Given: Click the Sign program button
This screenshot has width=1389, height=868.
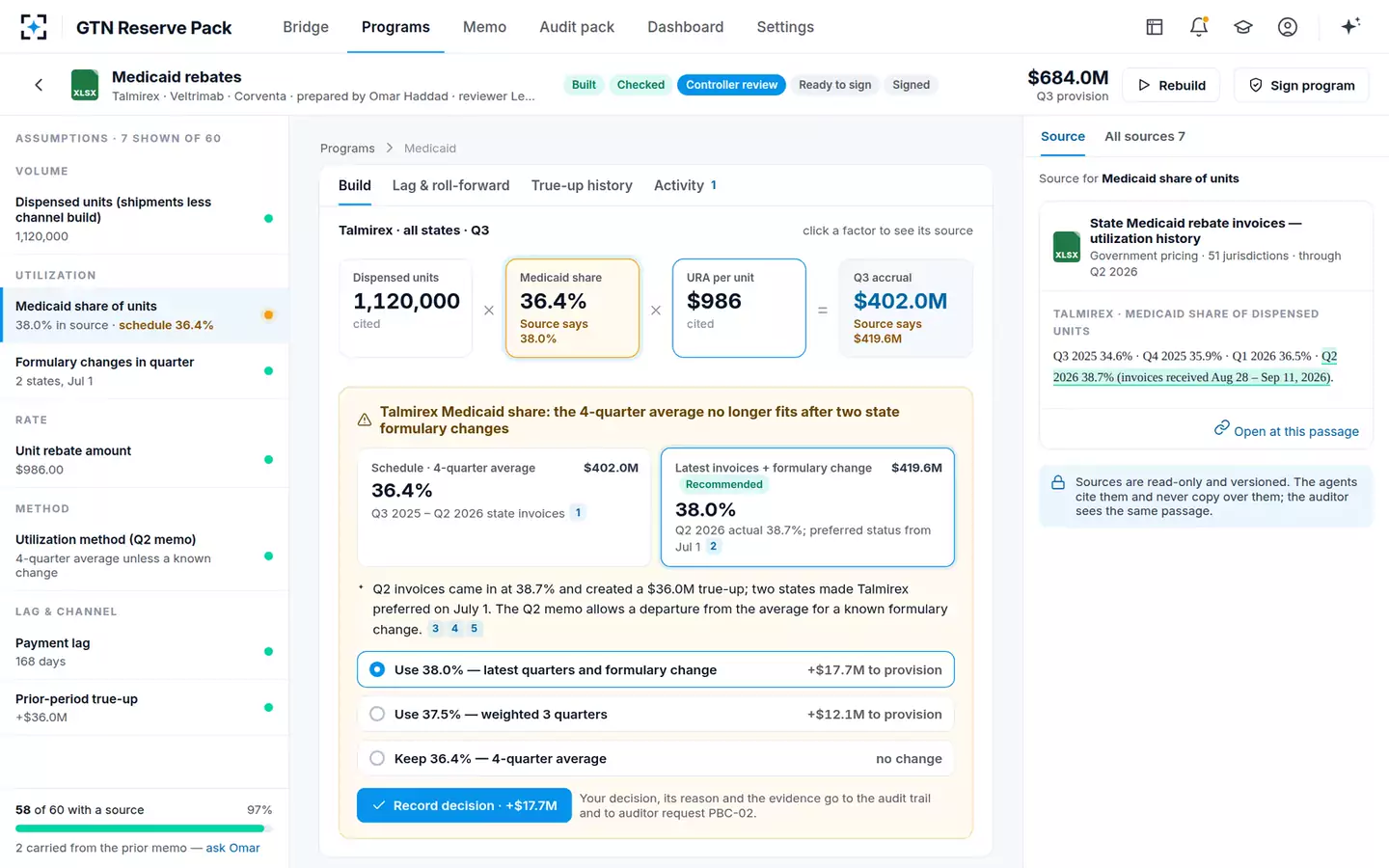Looking at the screenshot, I should coord(1302,85).
